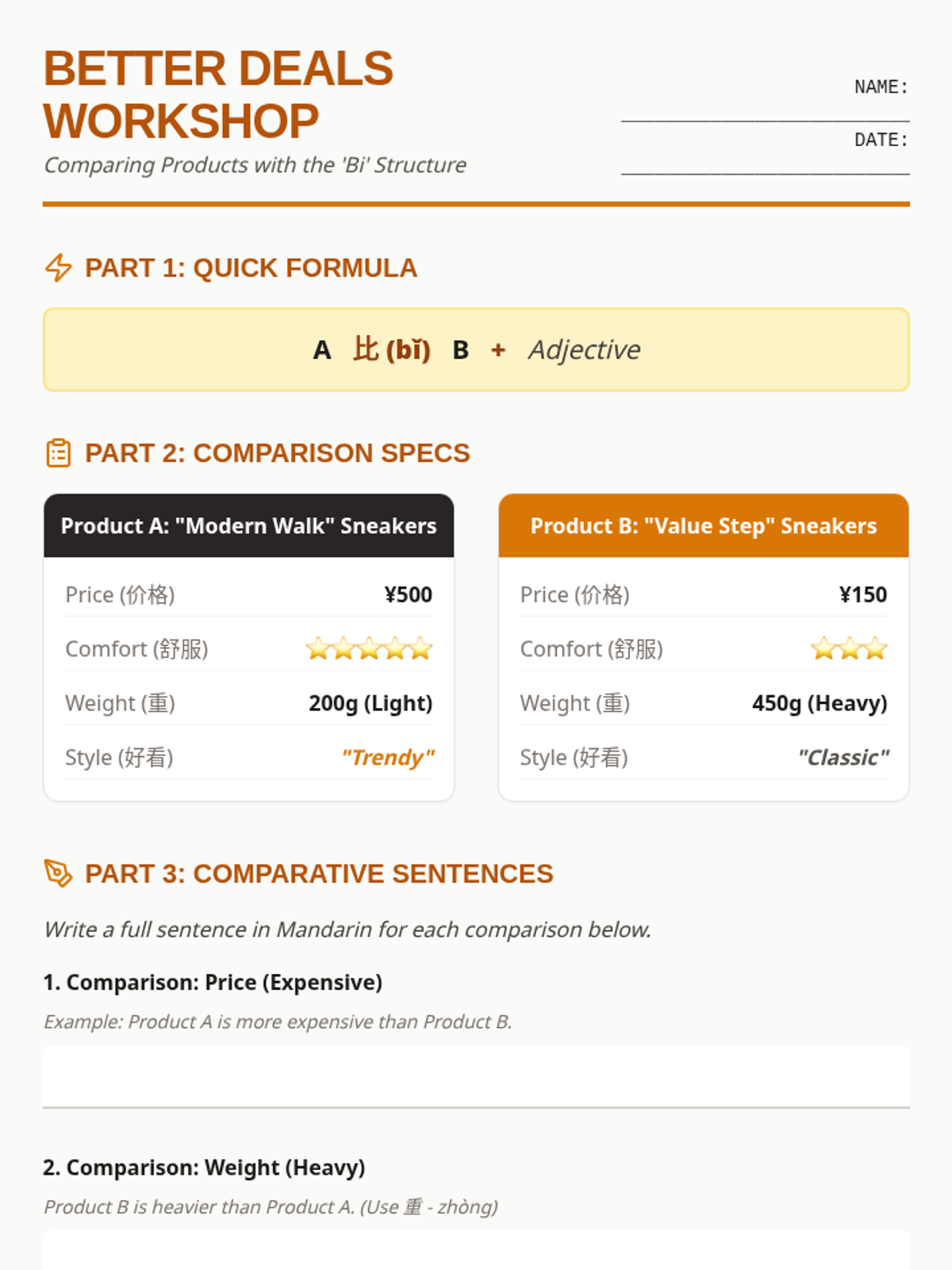The width and height of the screenshot is (952, 1270).
Task: Click the orange plus sign in formula
Action: (x=498, y=350)
